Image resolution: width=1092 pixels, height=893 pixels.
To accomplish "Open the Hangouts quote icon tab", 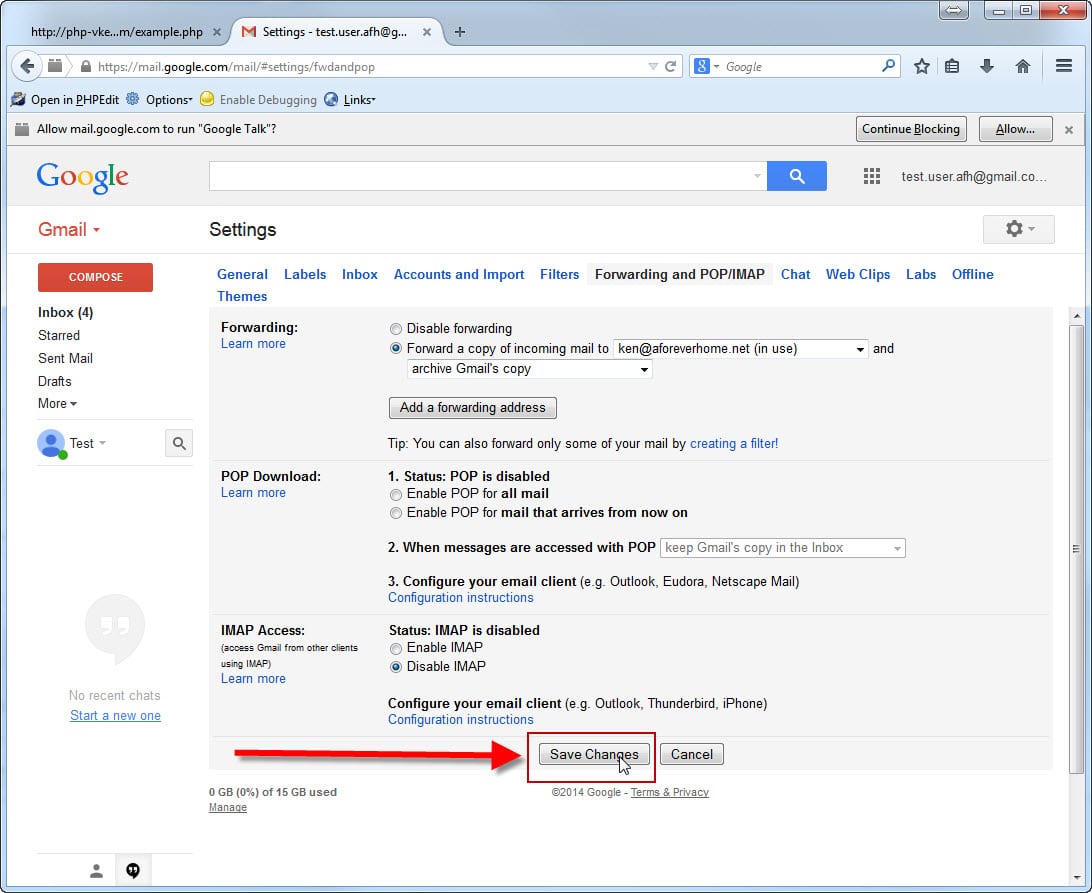I will point(133,870).
